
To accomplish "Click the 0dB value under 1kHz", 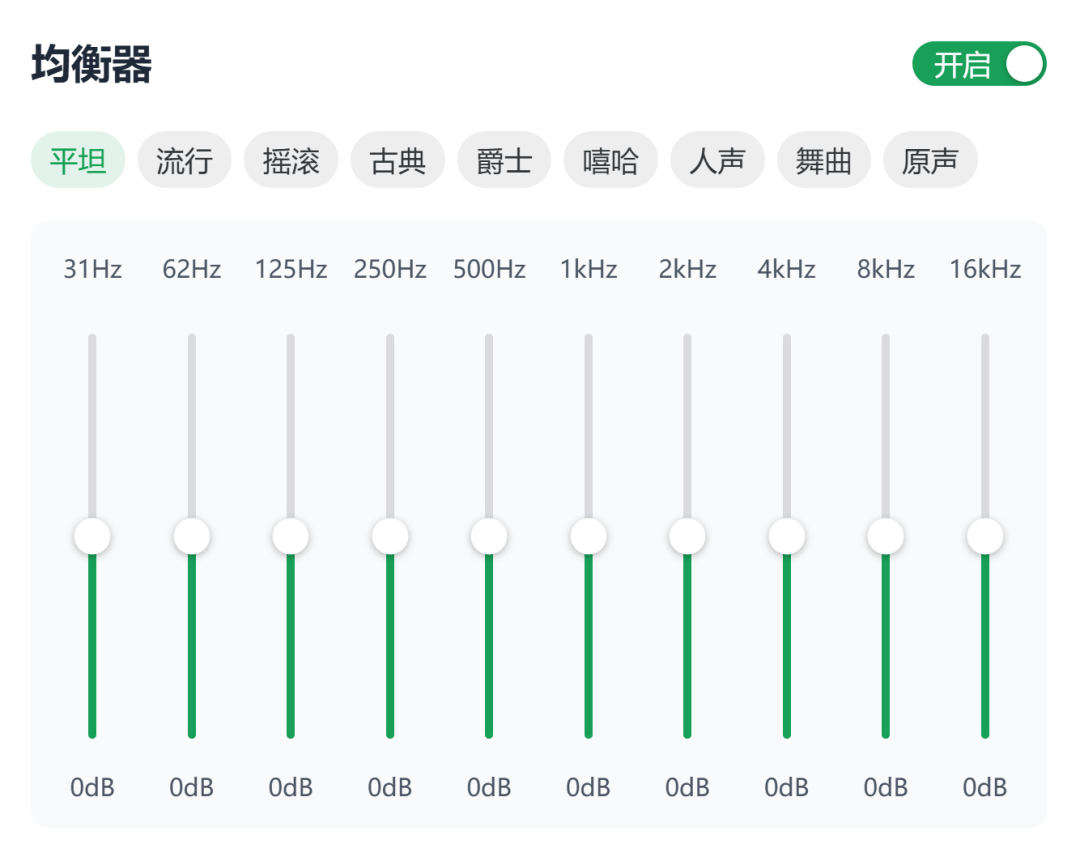I will point(588,787).
